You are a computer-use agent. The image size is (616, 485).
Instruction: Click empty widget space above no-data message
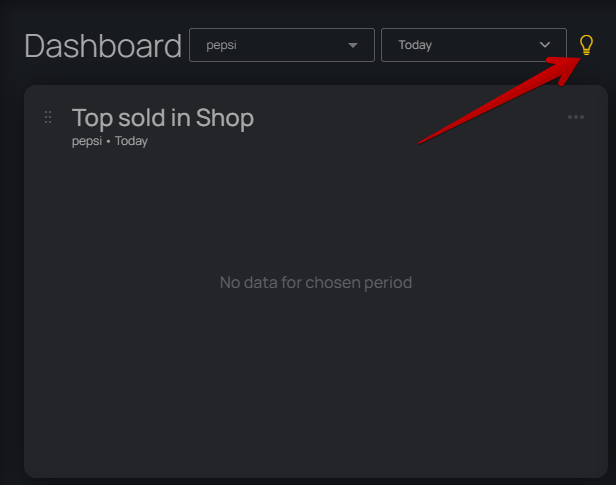(316, 210)
